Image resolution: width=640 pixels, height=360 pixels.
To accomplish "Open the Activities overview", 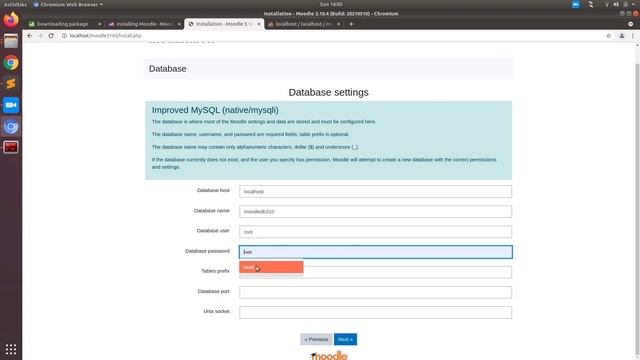I will pyautogui.click(x=15, y=4).
